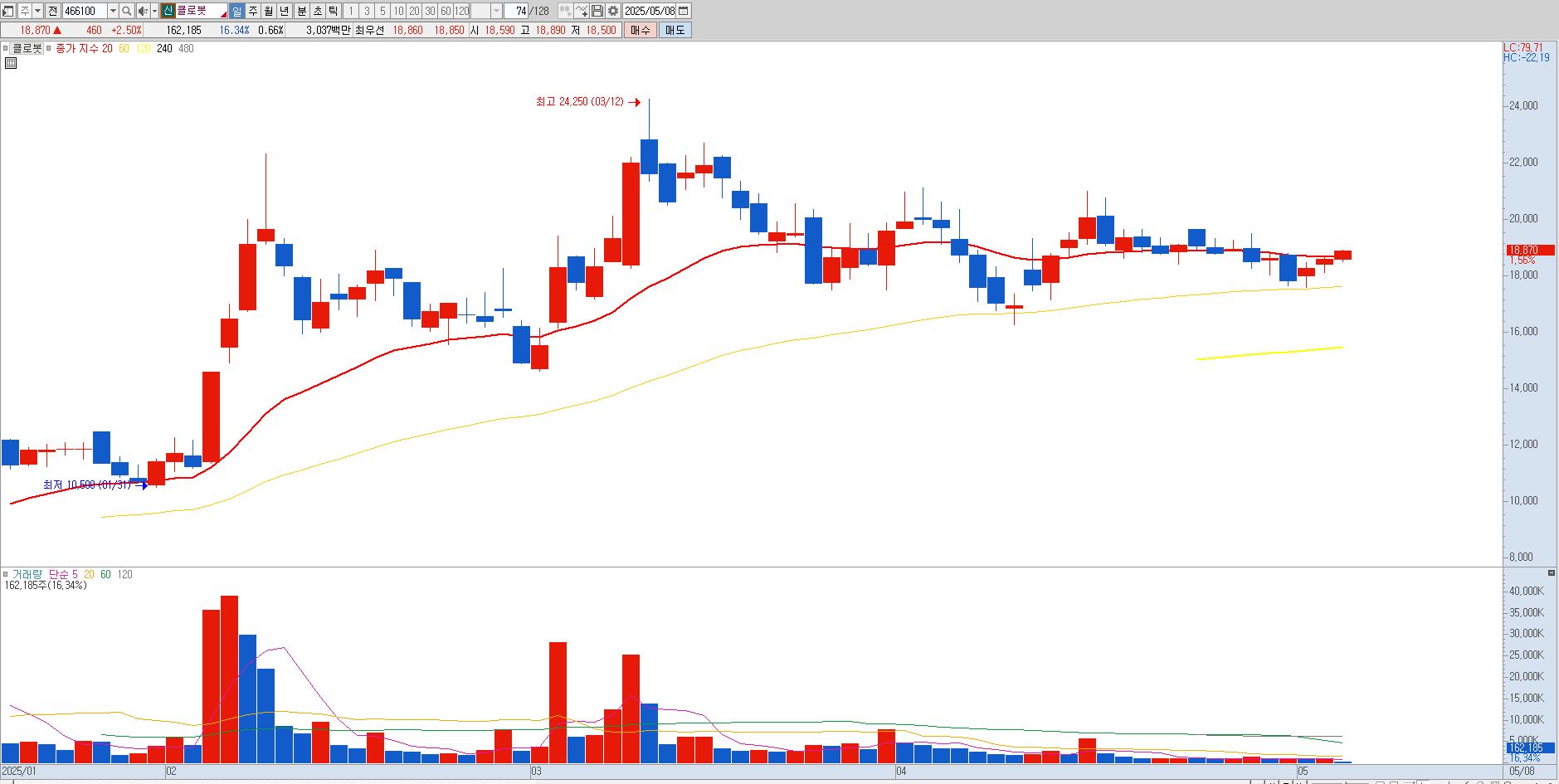Click the 종가 지수 20 moving average label

coord(84,49)
